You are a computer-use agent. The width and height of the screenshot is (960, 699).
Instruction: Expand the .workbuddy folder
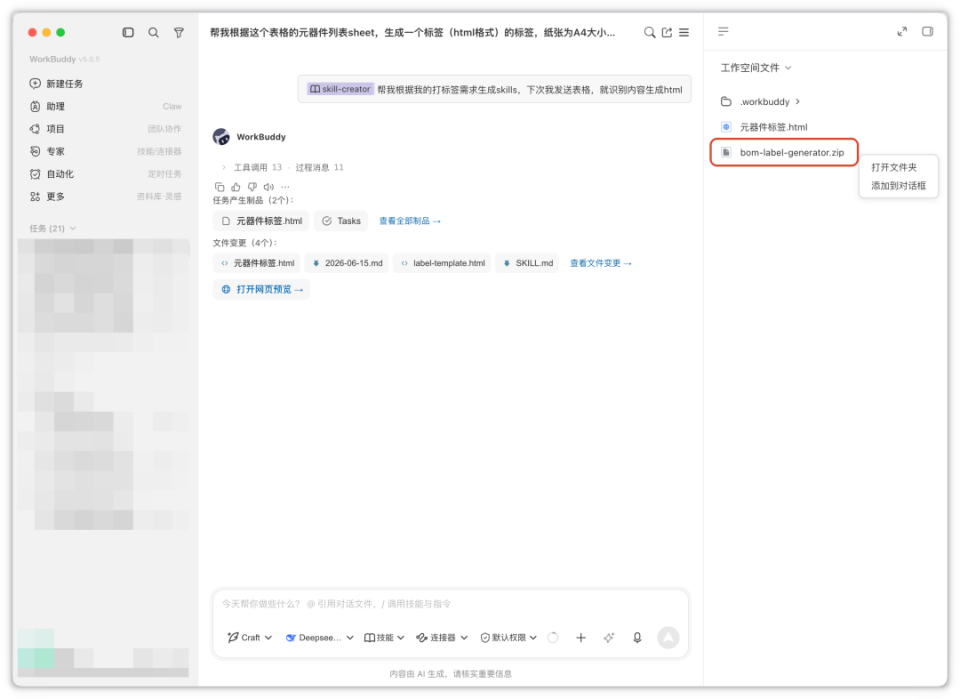pyautogui.click(x=761, y=102)
